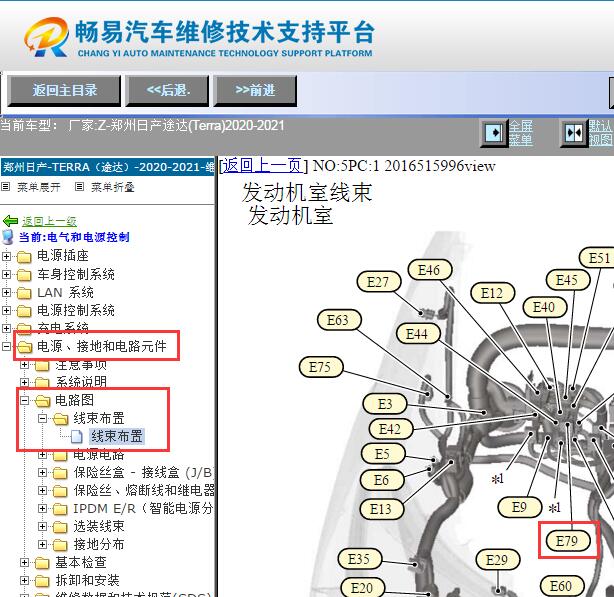This screenshot has height=597, width=614.
Task: Click the 线束布置 page document icon
Action: tap(77, 436)
